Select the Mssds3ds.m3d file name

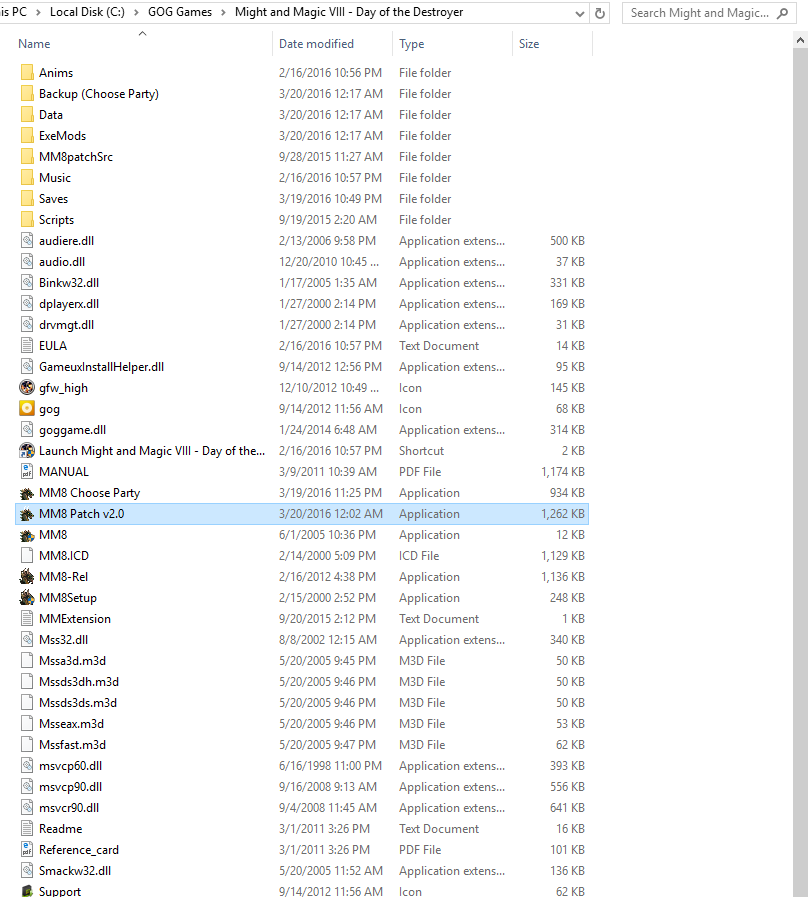(78, 703)
